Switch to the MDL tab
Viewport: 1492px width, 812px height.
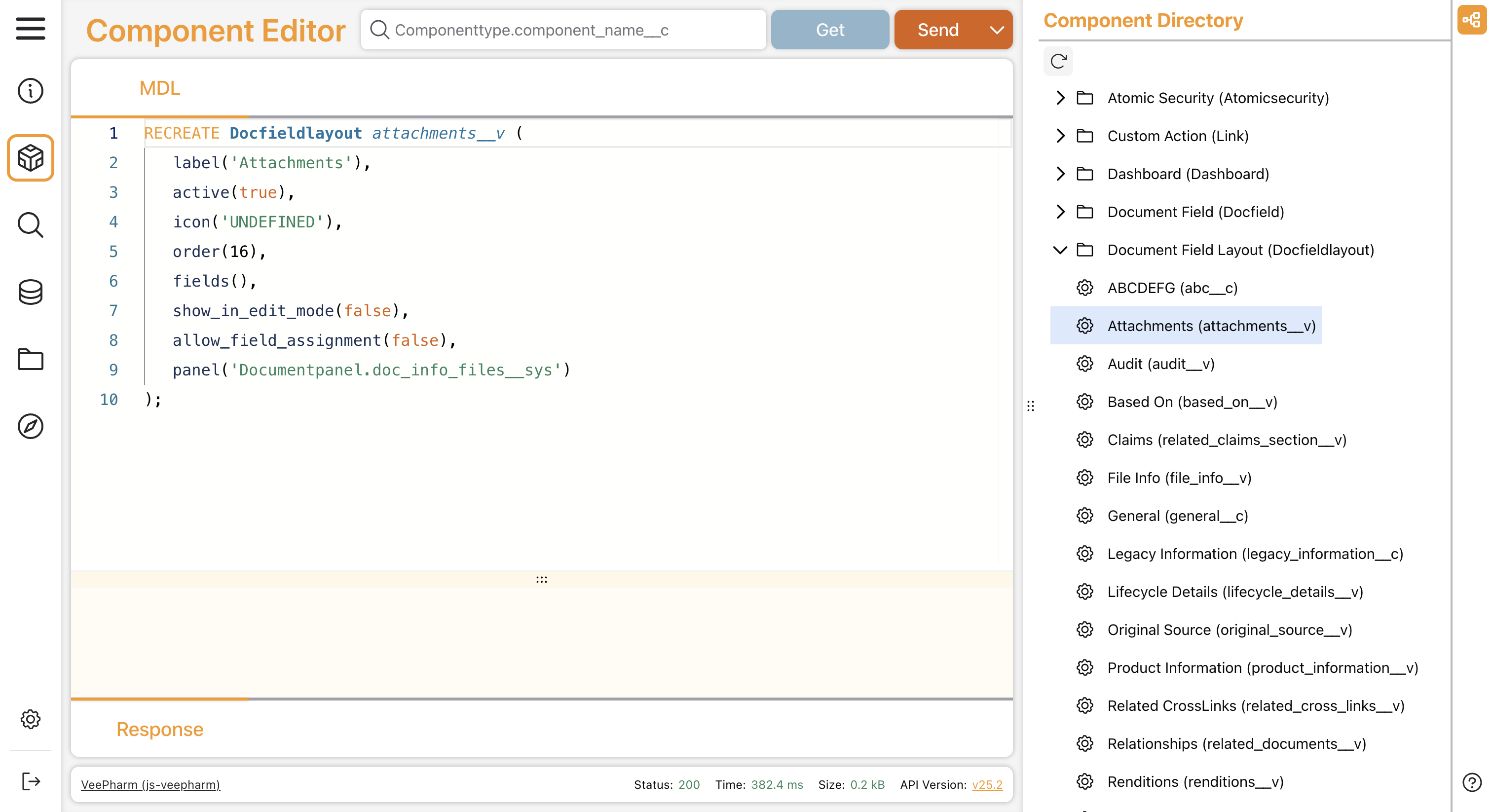click(x=160, y=88)
